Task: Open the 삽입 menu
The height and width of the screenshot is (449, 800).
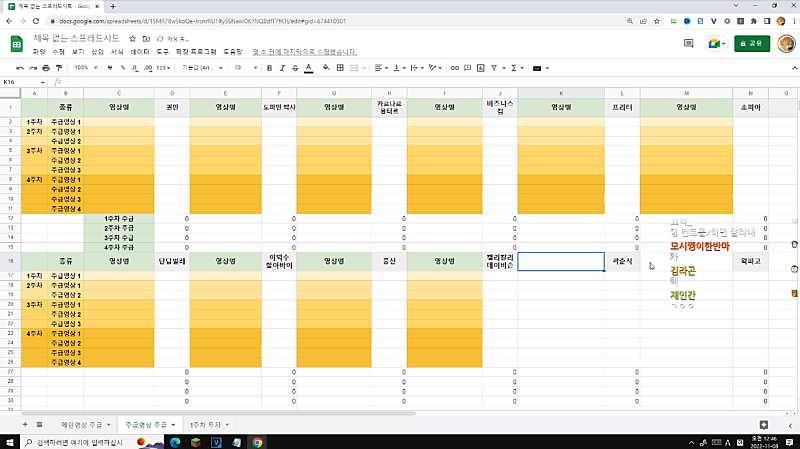Action: pos(97,52)
